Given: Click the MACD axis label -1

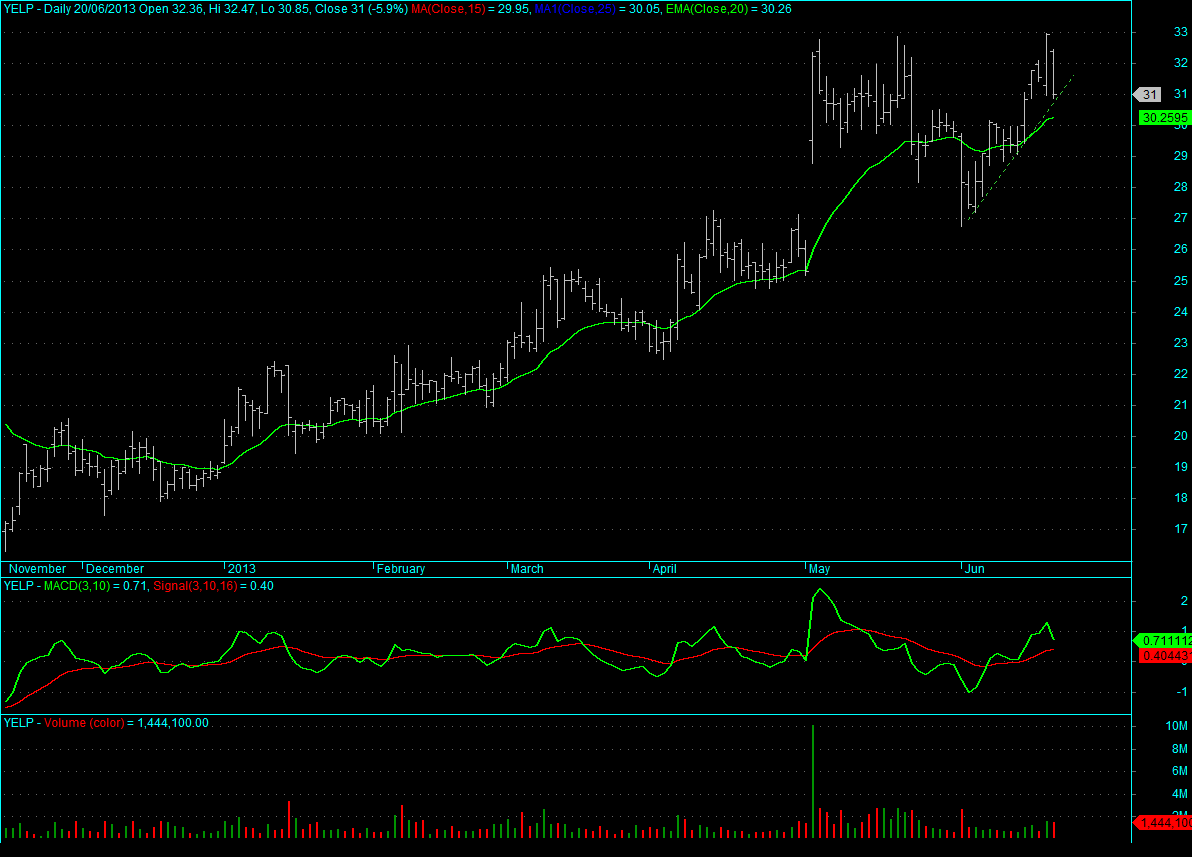Looking at the screenshot, I should click(x=1181, y=692).
